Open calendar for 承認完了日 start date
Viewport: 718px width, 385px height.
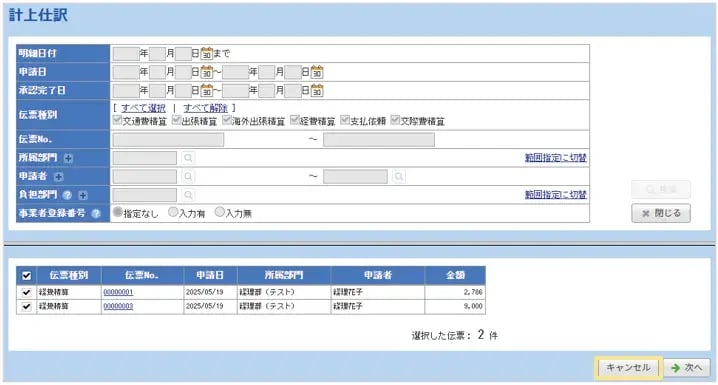point(207,91)
